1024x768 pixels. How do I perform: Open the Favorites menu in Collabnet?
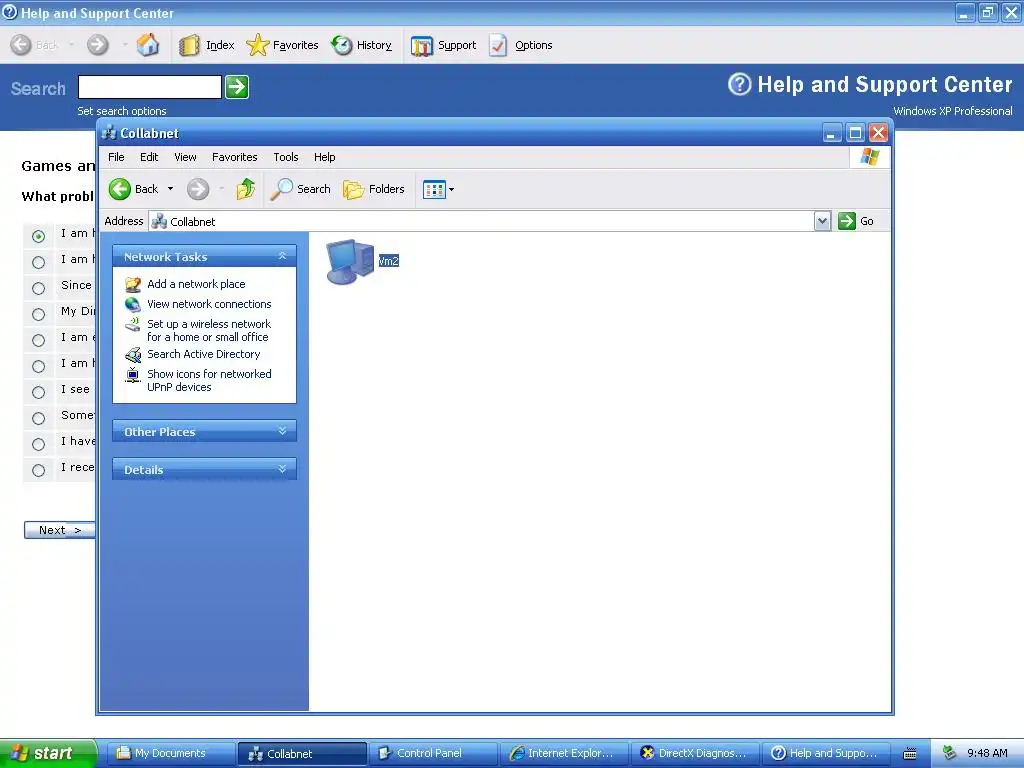click(x=234, y=157)
